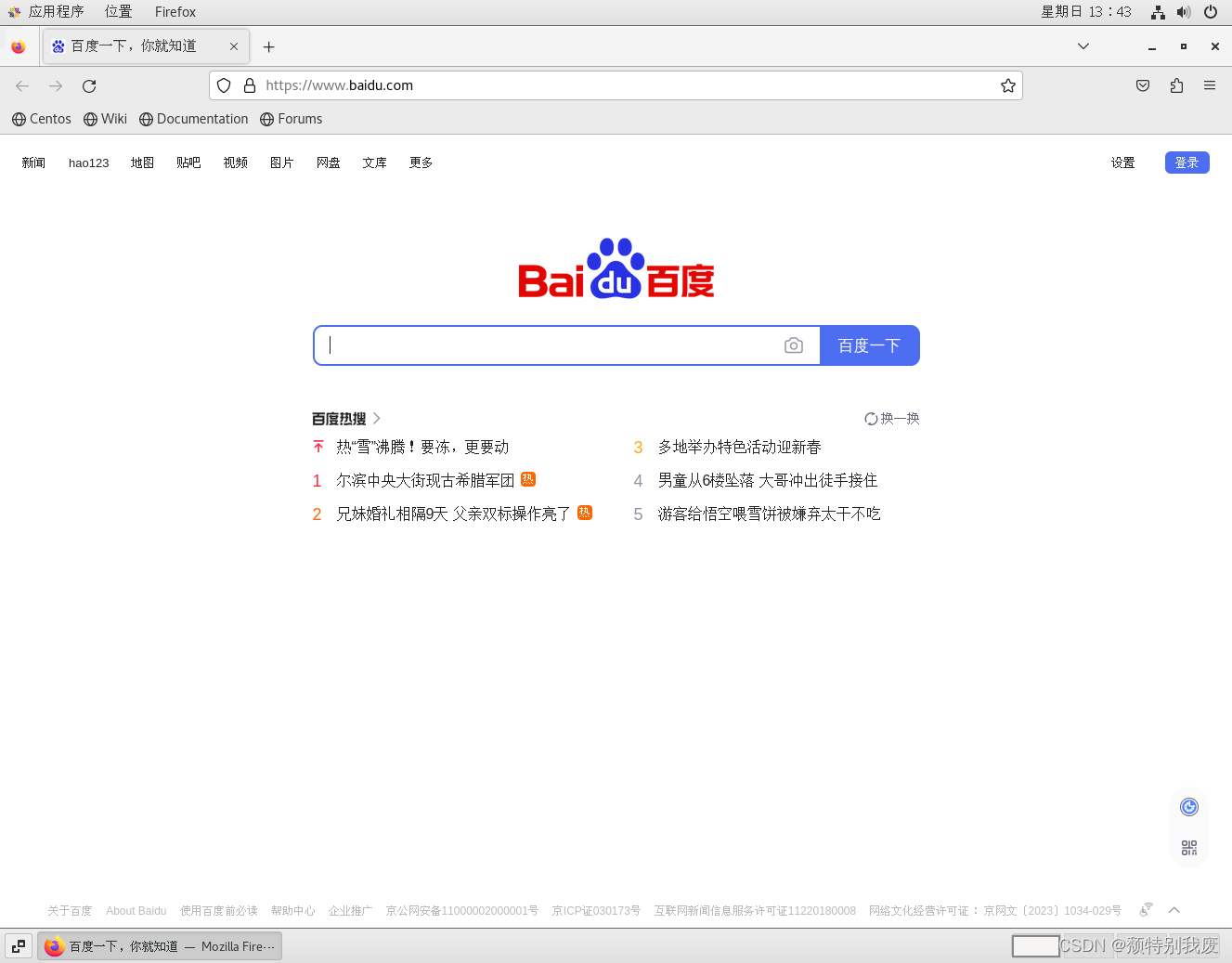This screenshot has height=963, width=1232.
Task: Open 企业推广 footer link
Action: [x=351, y=911]
